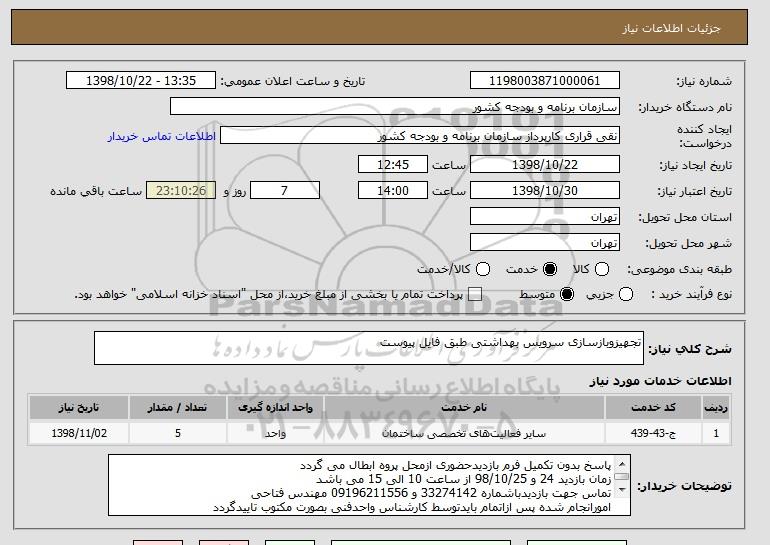This screenshot has height=545, width=770.
Task: Select the کالا/خدمت radio button
Action: coord(483,269)
